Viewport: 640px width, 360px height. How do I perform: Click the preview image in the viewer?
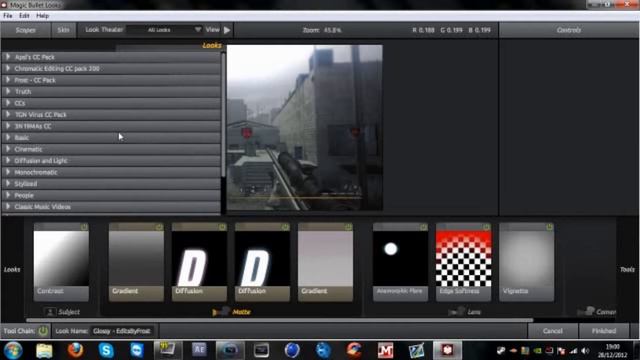coord(304,127)
